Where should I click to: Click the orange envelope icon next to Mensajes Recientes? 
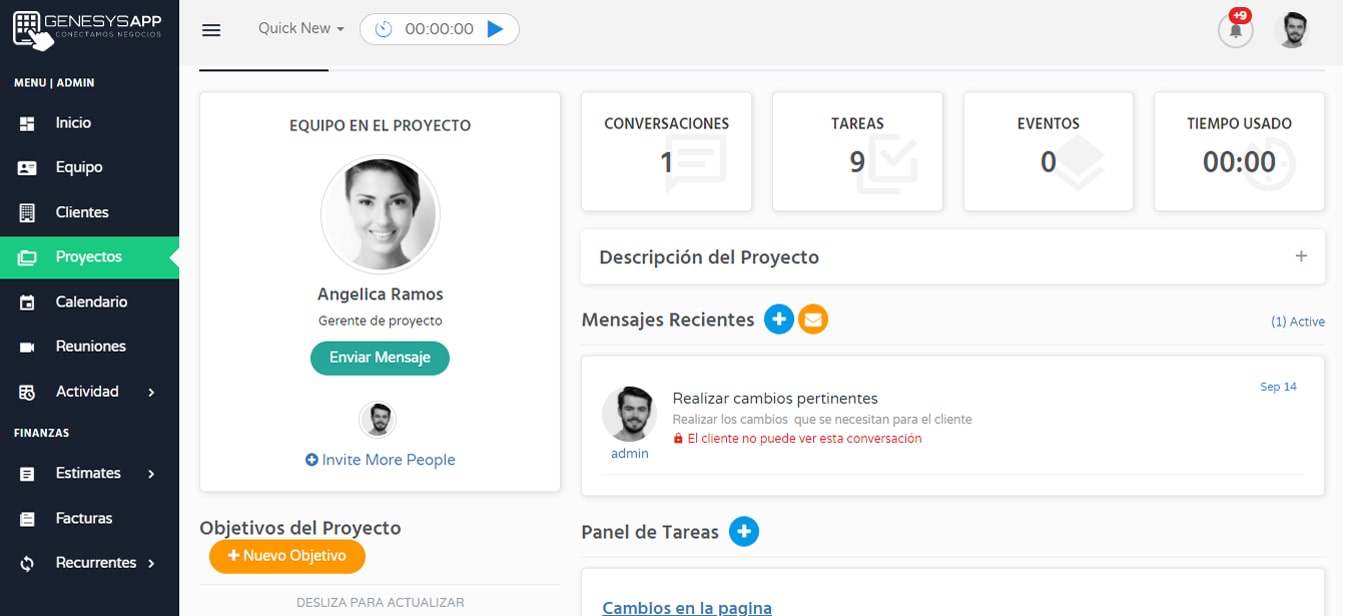coord(813,320)
